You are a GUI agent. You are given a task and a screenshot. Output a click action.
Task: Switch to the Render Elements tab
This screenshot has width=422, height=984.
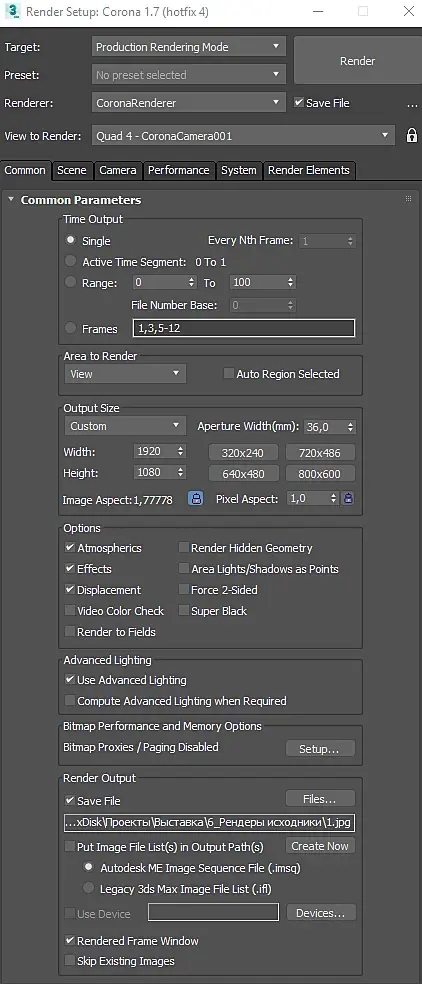(308, 170)
